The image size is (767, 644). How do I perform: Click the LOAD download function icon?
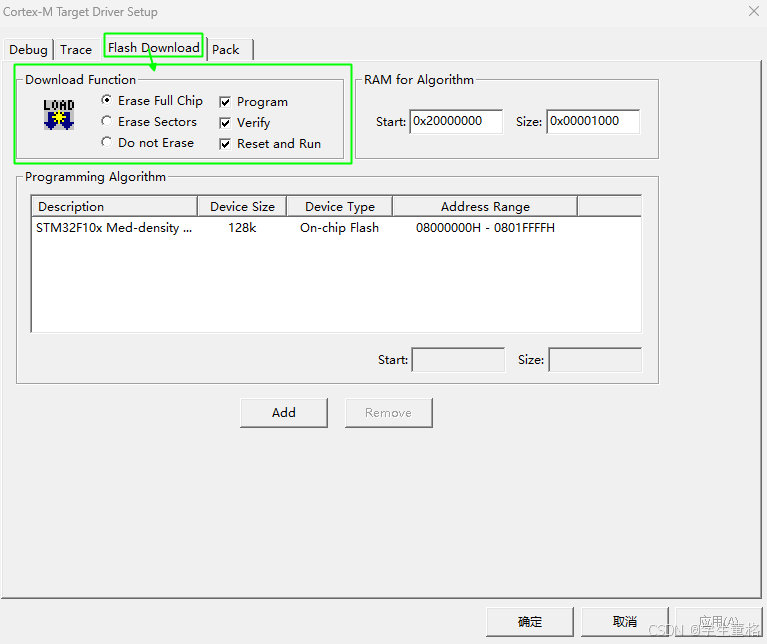(59, 114)
